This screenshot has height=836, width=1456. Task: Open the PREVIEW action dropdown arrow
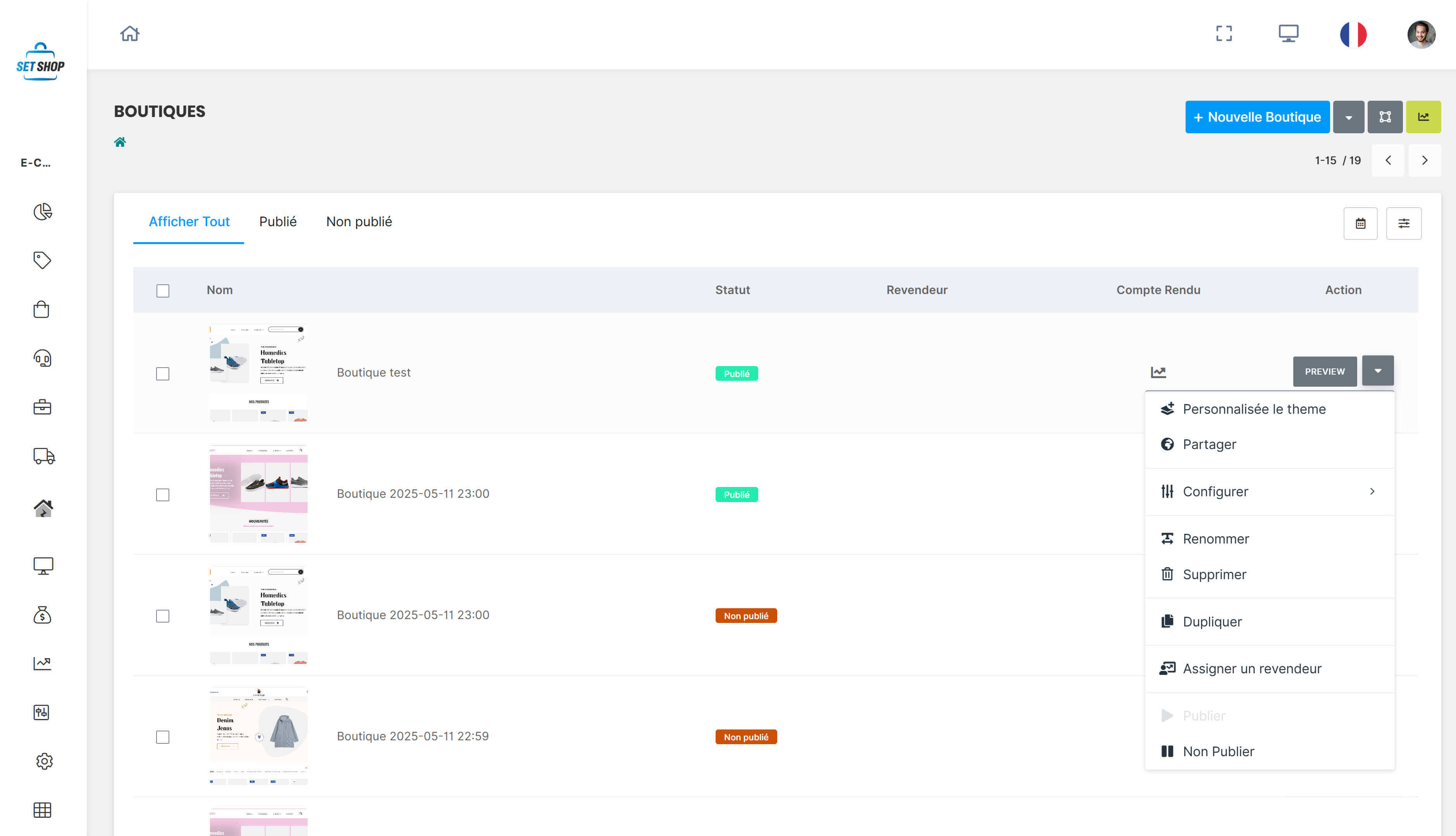[x=1378, y=371]
